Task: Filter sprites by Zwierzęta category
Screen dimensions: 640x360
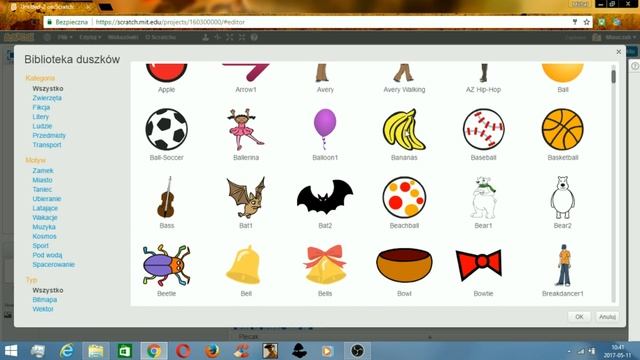Action: [x=47, y=98]
